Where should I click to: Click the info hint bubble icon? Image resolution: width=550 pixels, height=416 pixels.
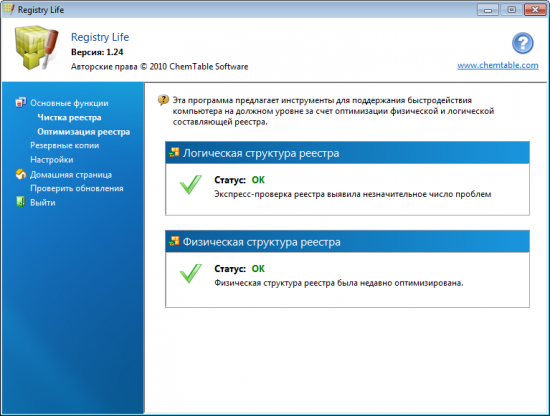coord(163,100)
